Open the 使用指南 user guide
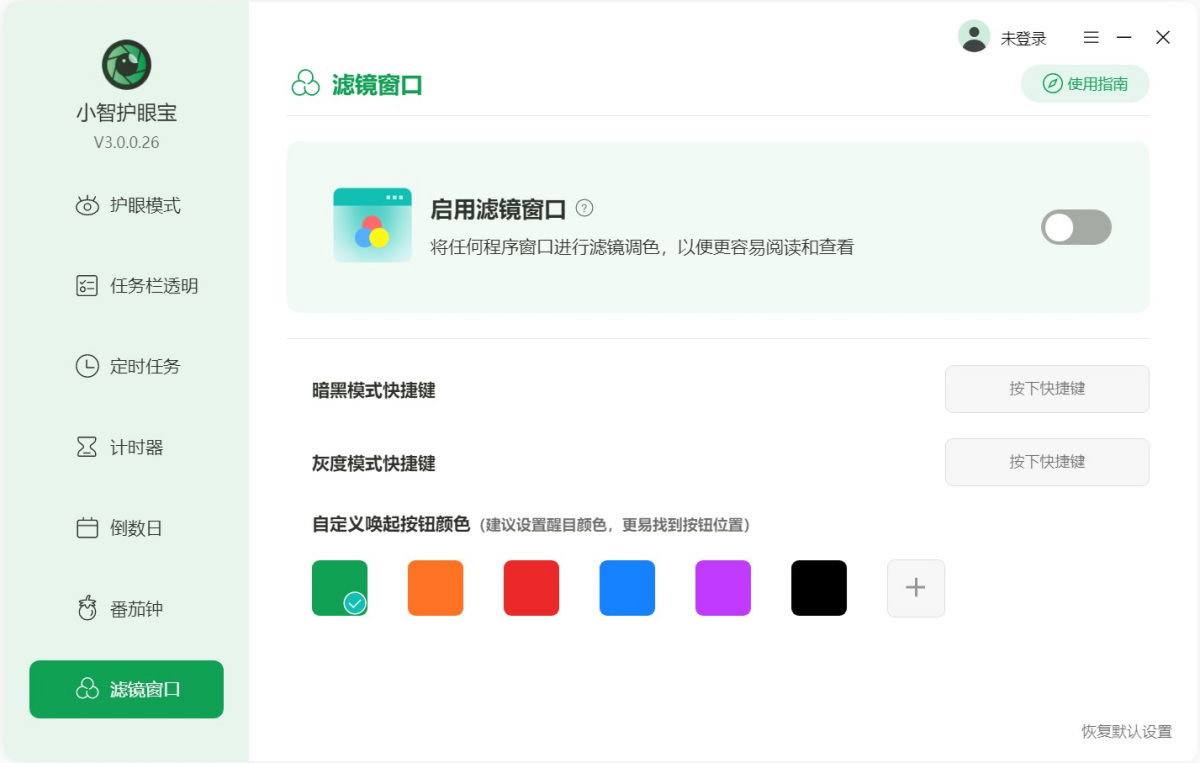1200x763 pixels. pos(1085,84)
